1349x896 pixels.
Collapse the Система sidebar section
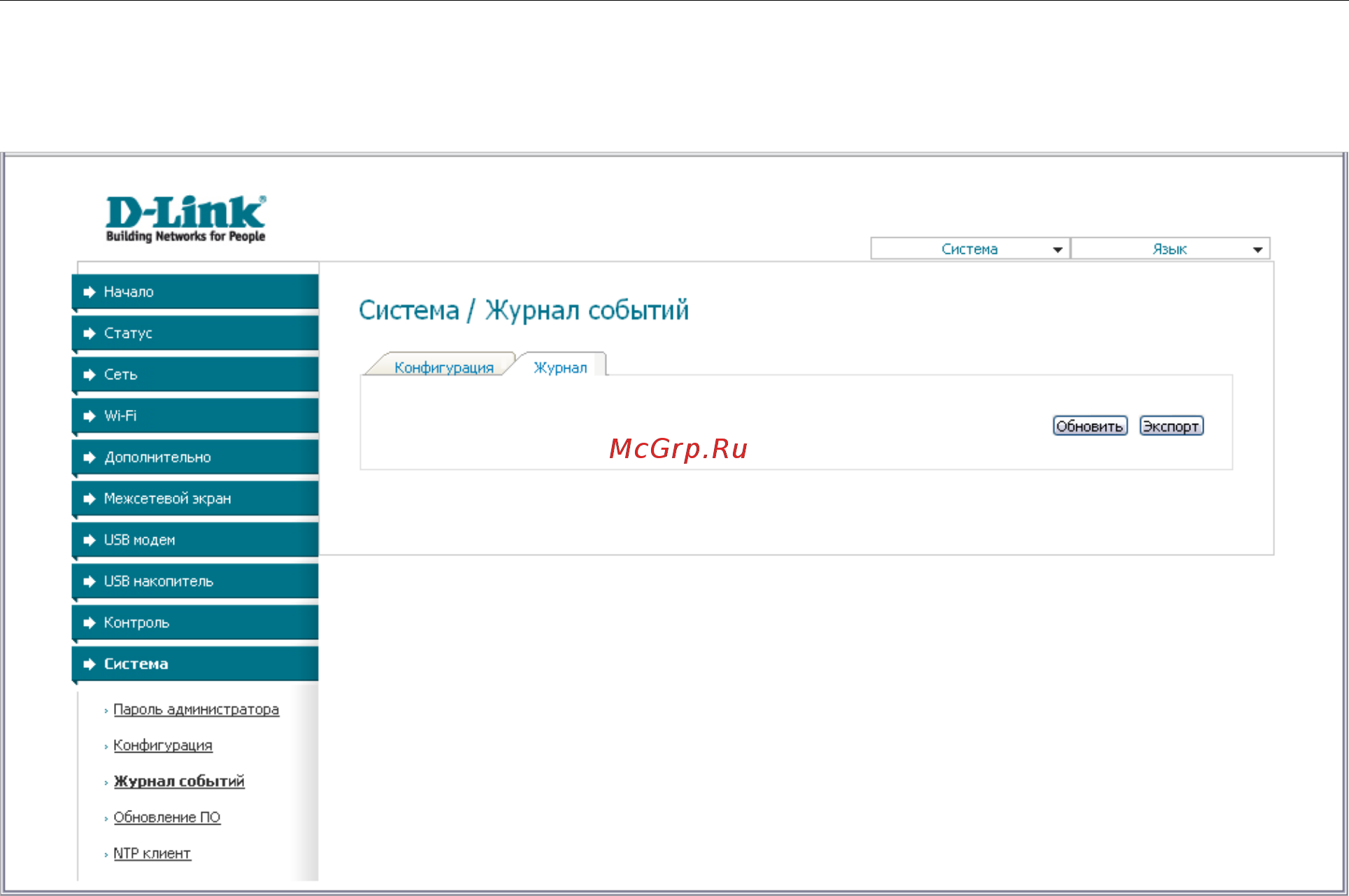pyautogui.click(x=195, y=663)
